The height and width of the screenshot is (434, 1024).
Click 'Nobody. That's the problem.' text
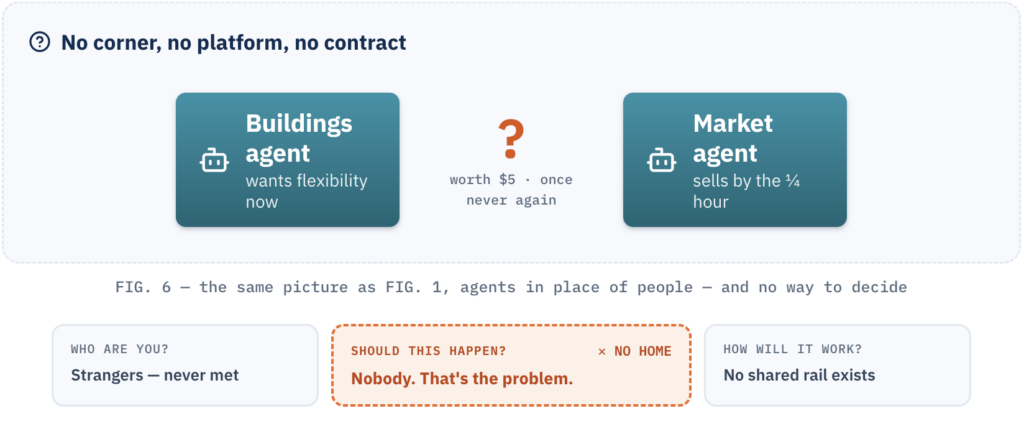[462, 379]
